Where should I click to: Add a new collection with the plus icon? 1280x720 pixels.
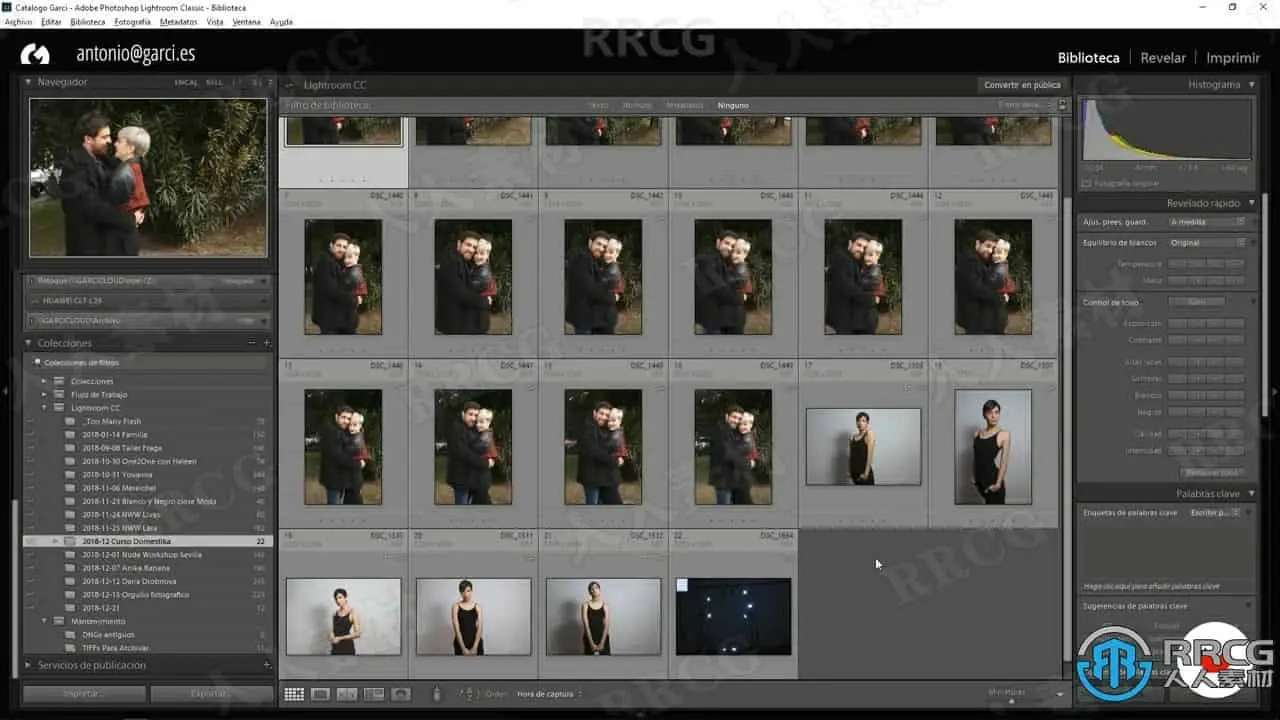(267, 343)
